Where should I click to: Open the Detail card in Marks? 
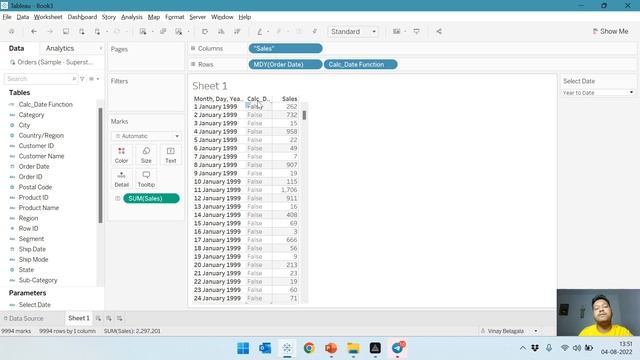pyautogui.click(x=121, y=179)
